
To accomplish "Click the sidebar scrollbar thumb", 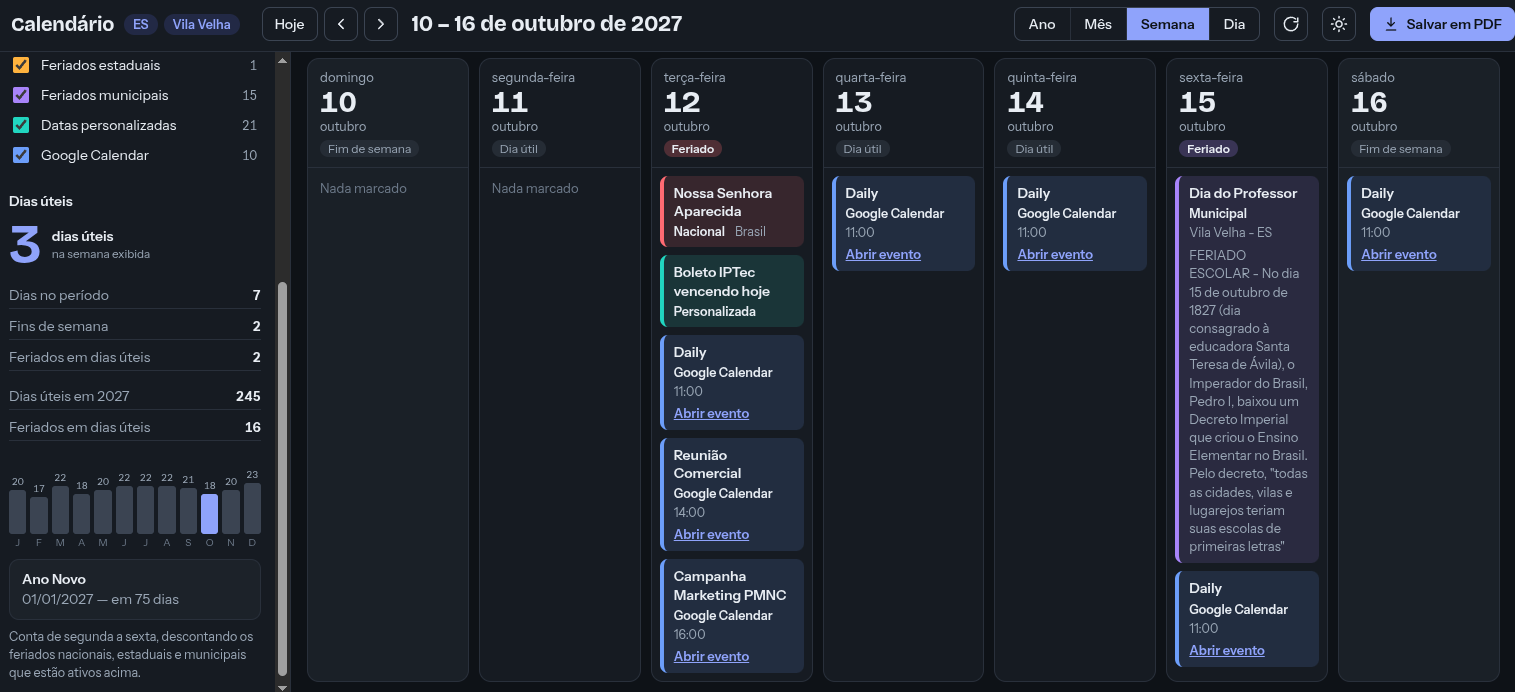I will click(x=282, y=478).
